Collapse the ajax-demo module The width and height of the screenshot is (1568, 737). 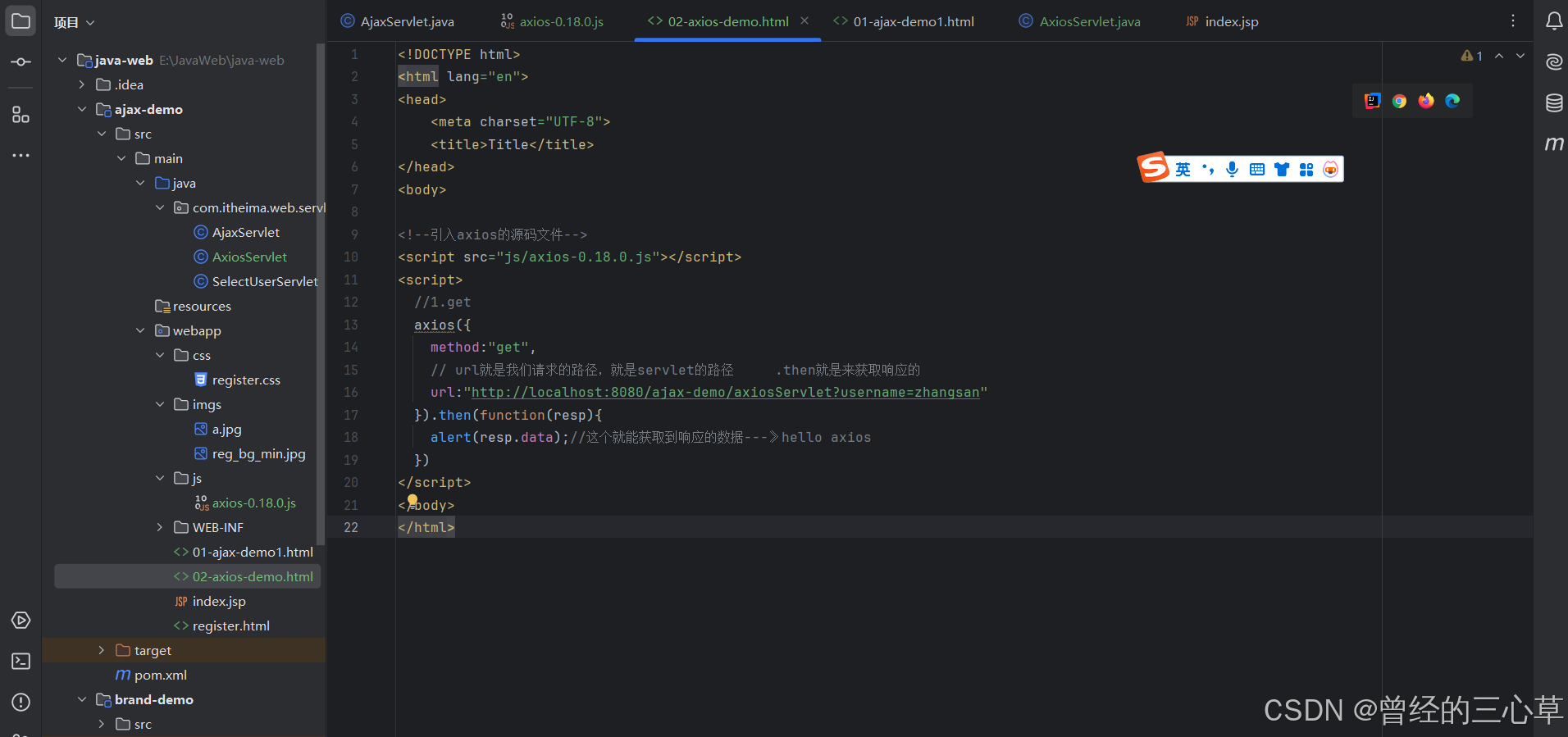[82, 109]
